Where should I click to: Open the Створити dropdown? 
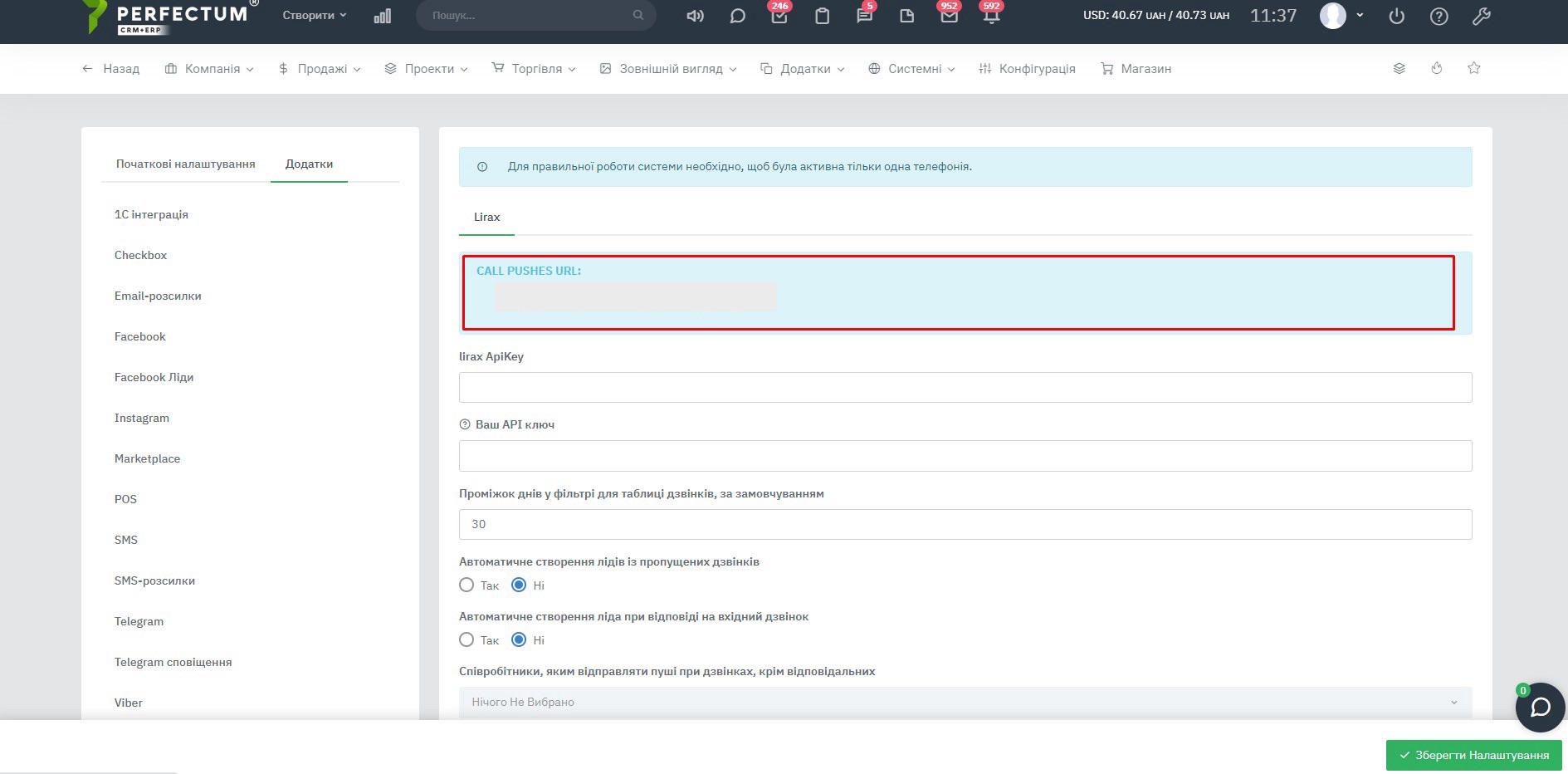click(315, 15)
